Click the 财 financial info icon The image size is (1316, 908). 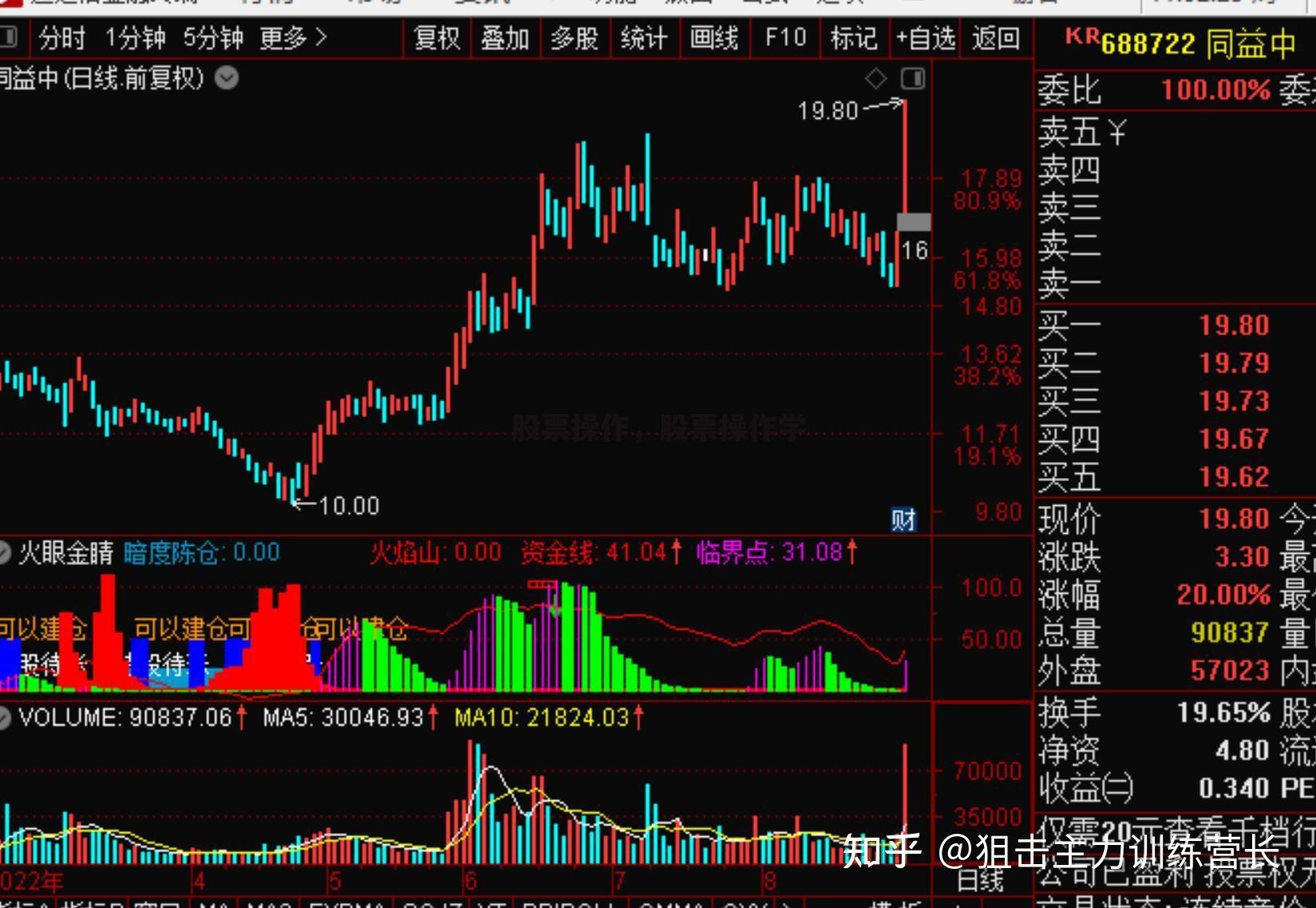click(x=903, y=520)
